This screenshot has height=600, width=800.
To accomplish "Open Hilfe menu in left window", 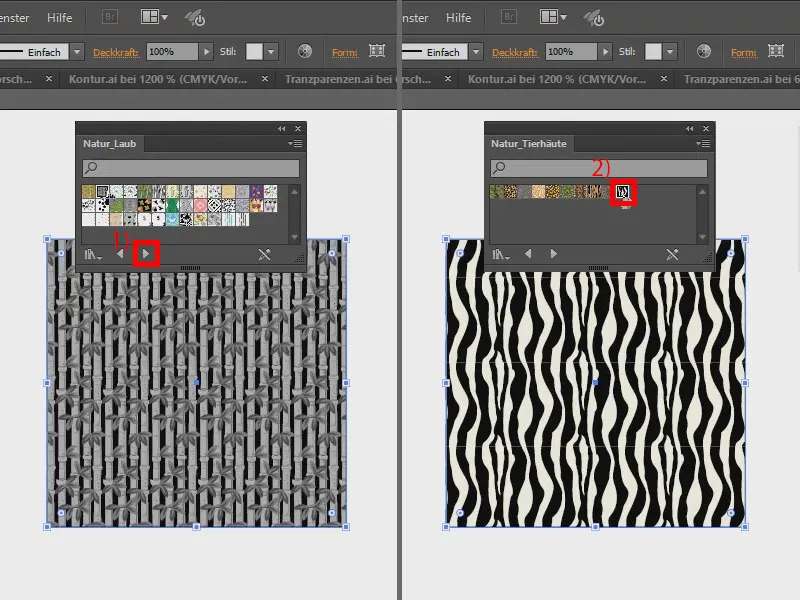I will point(59,18).
